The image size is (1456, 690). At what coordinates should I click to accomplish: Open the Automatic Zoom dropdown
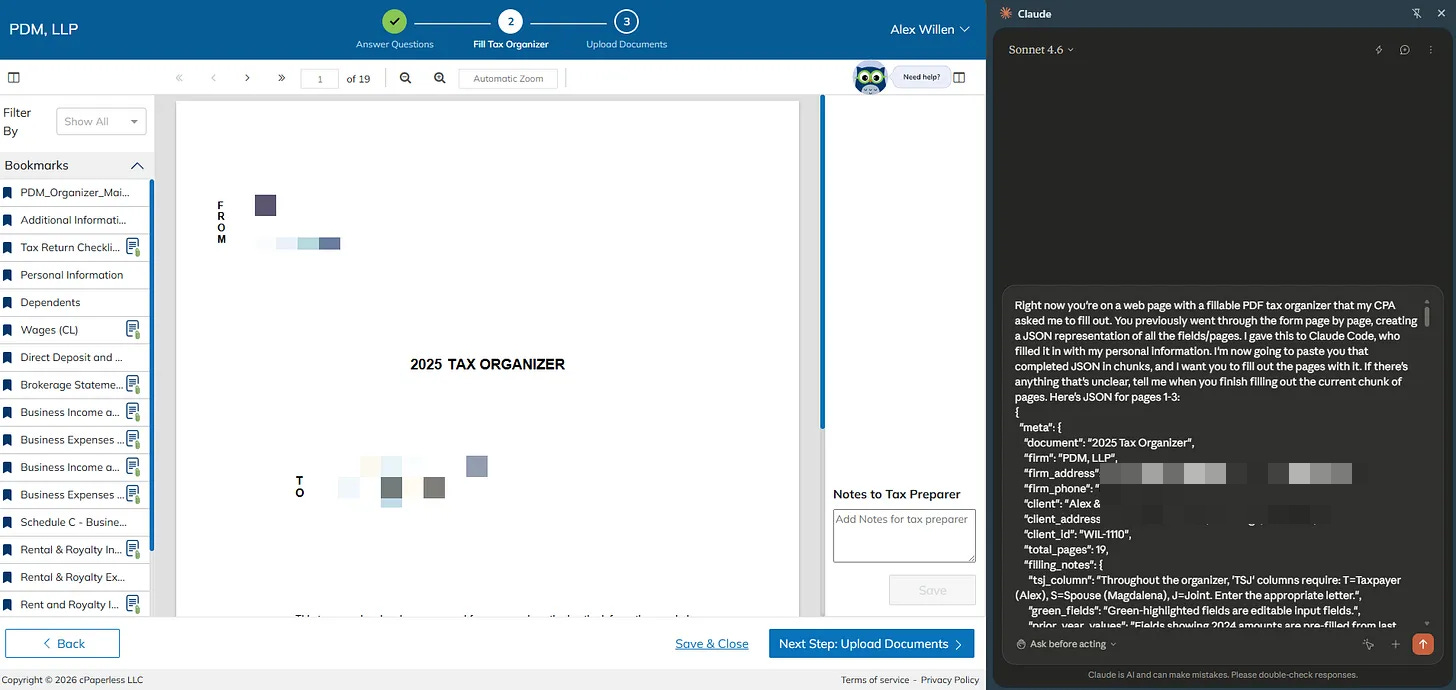(x=508, y=78)
